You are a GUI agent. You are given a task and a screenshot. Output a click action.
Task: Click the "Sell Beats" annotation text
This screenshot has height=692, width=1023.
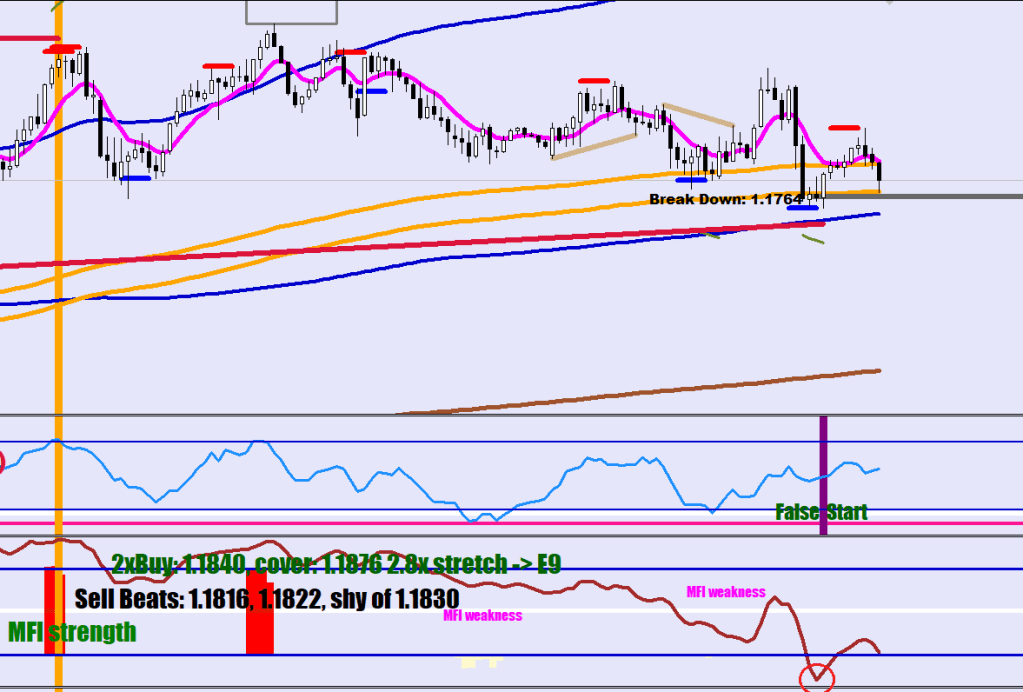click(266, 598)
